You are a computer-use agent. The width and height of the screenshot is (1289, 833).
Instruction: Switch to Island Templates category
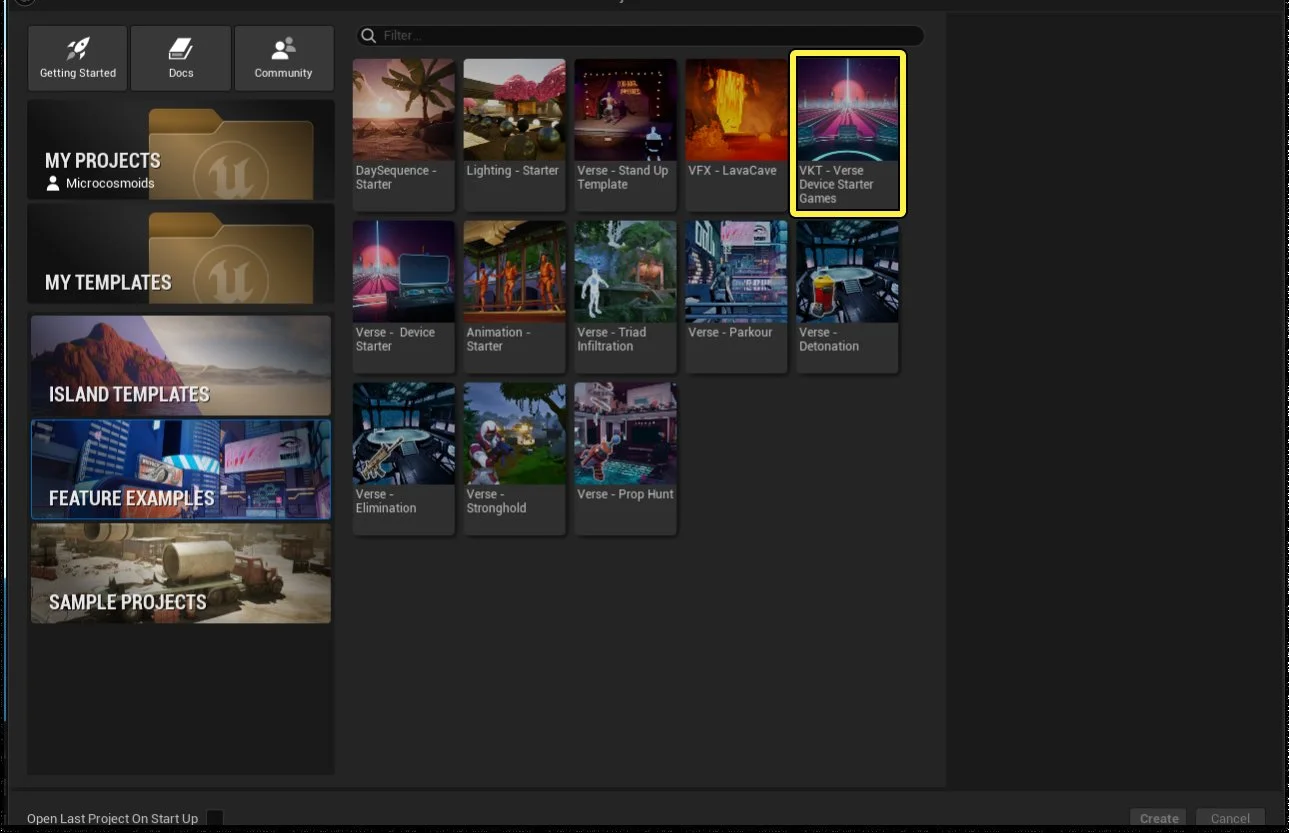pyautogui.click(x=181, y=365)
